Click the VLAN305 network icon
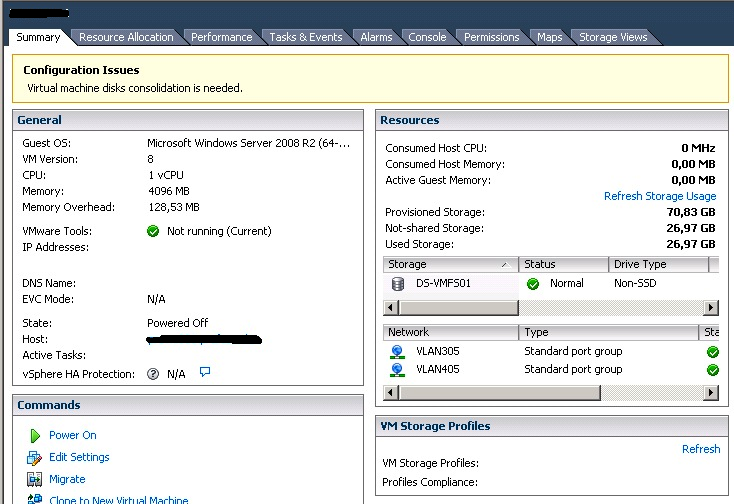 pyautogui.click(x=397, y=351)
